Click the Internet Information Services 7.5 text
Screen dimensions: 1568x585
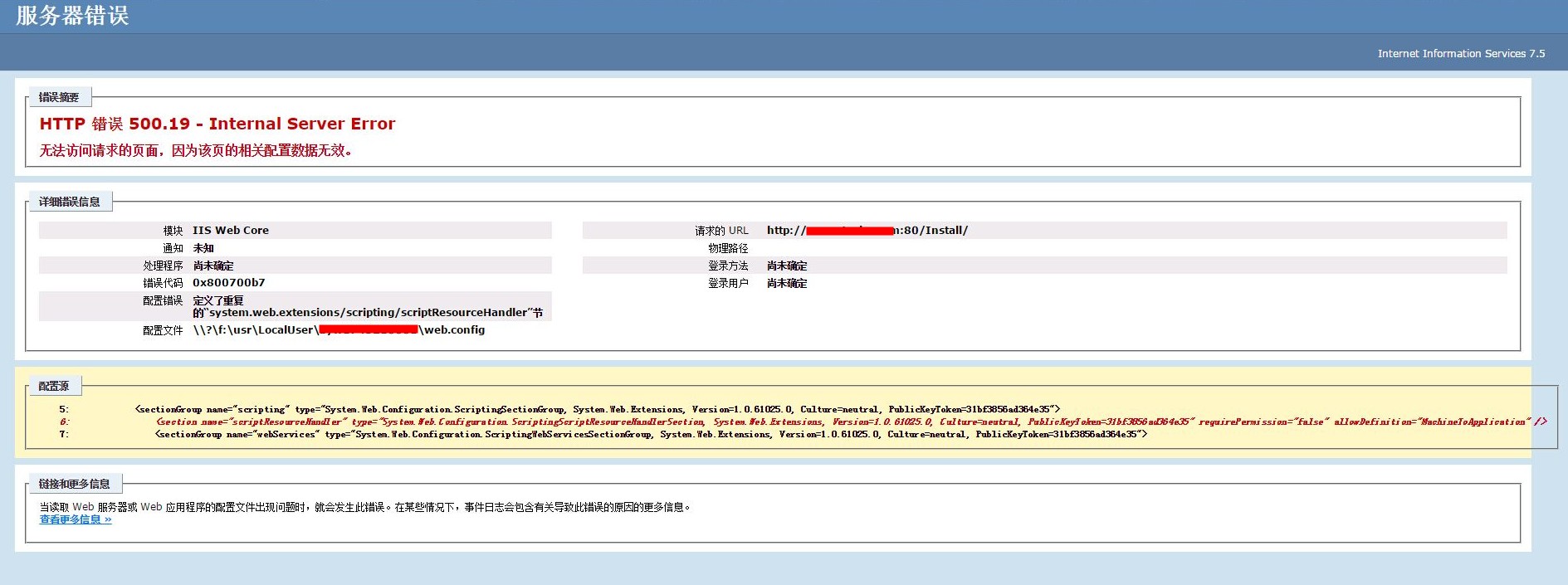pyautogui.click(x=1461, y=53)
